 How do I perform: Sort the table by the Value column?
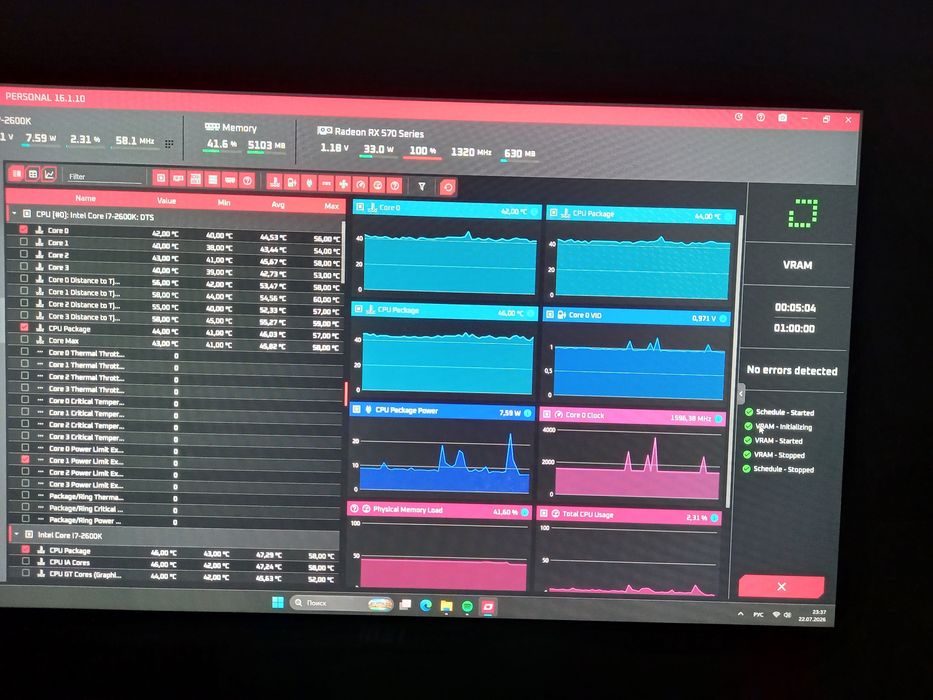166,201
